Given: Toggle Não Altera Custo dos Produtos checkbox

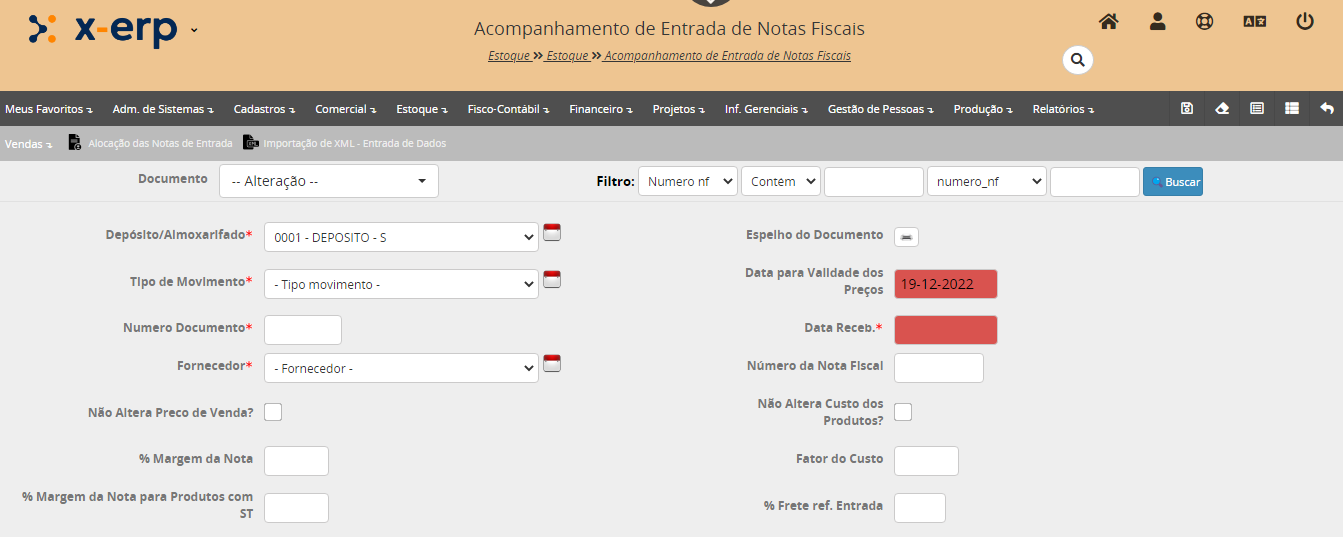Looking at the screenshot, I should point(903,412).
